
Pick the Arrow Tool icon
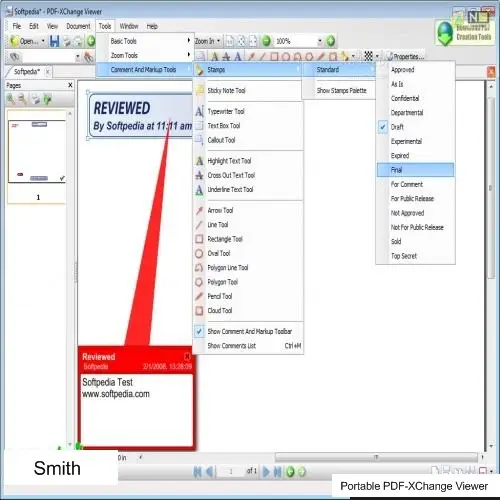click(199, 210)
